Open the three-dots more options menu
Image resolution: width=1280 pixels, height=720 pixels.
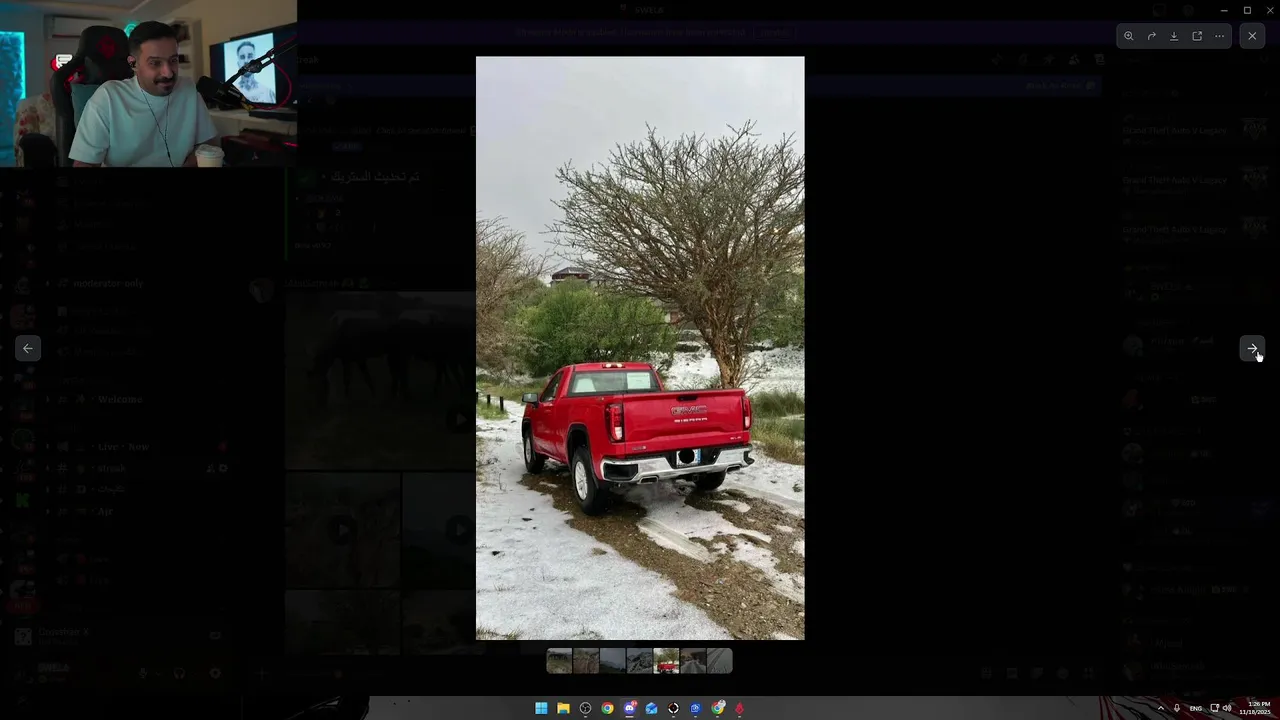tap(1220, 36)
